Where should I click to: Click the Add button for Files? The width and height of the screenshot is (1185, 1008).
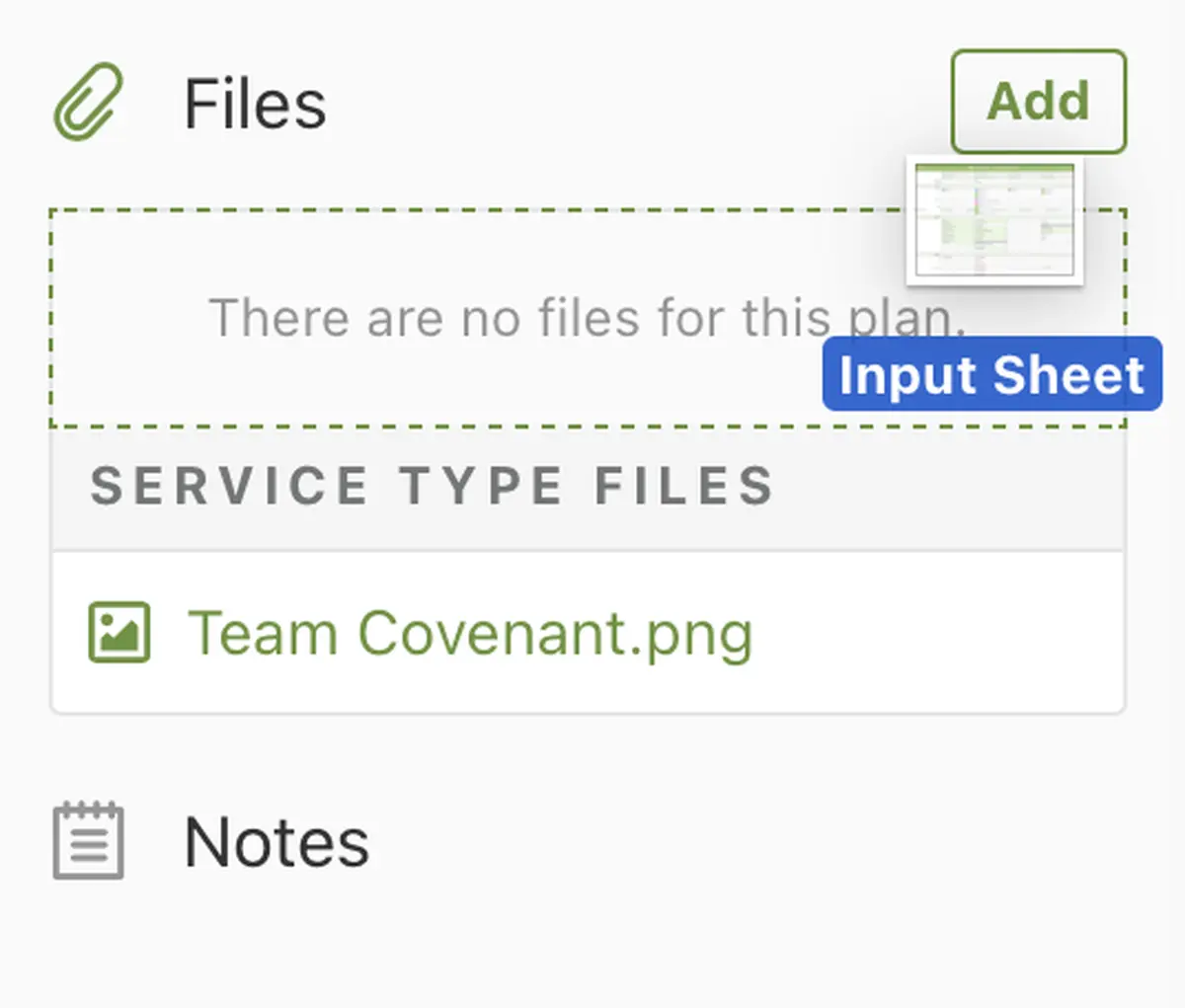click(1039, 102)
